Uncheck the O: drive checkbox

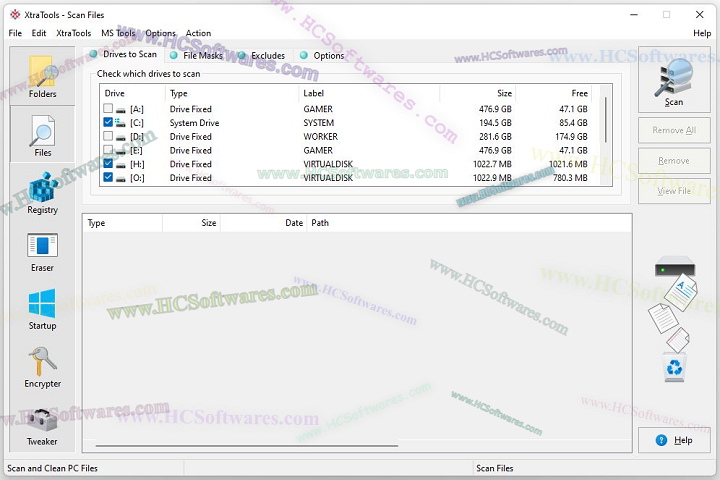(x=108, y=177)
